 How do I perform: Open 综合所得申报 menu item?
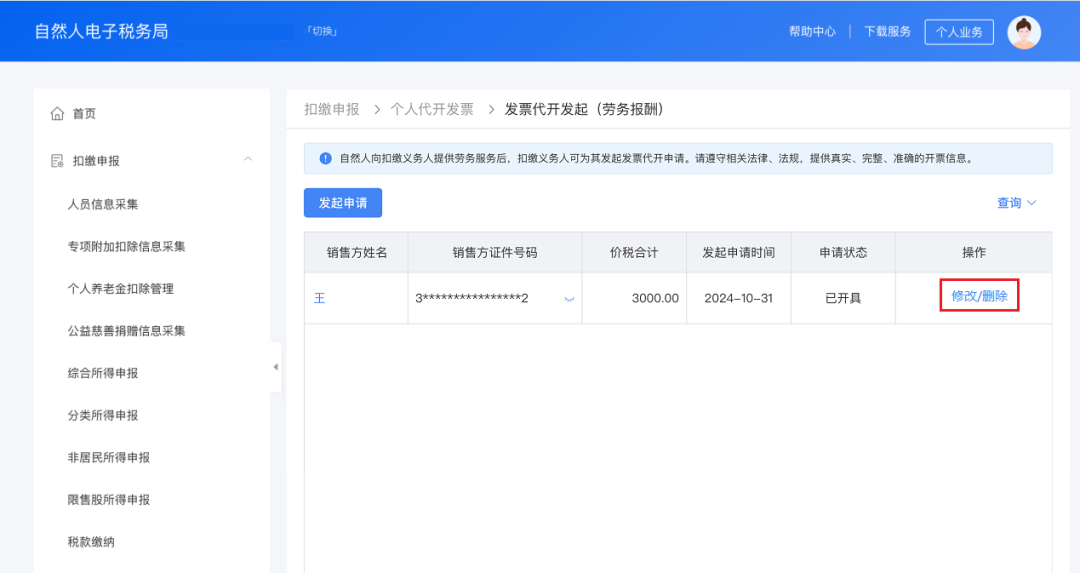tap(103, 373)
